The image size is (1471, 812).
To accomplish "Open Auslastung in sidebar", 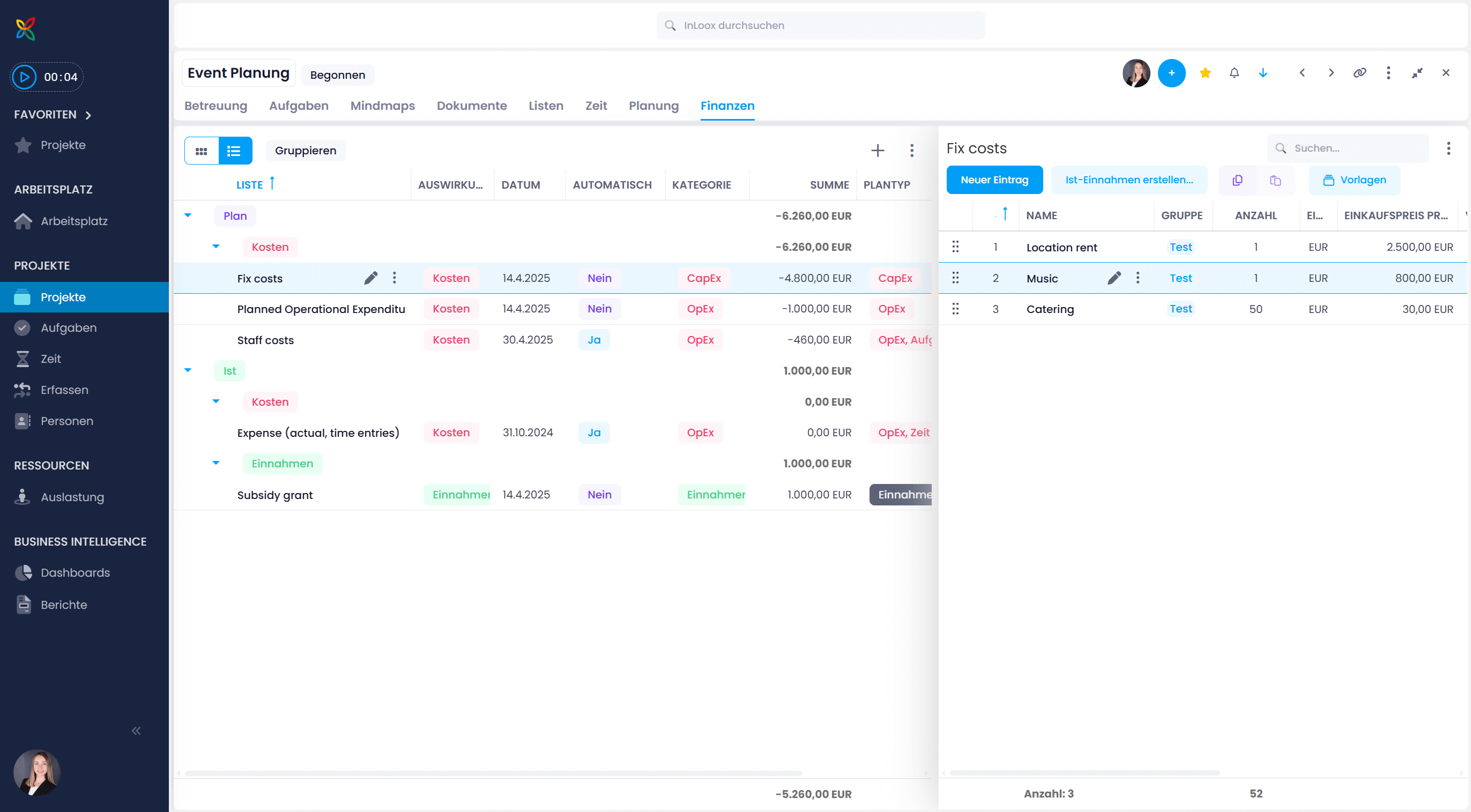I will (72, 497).
